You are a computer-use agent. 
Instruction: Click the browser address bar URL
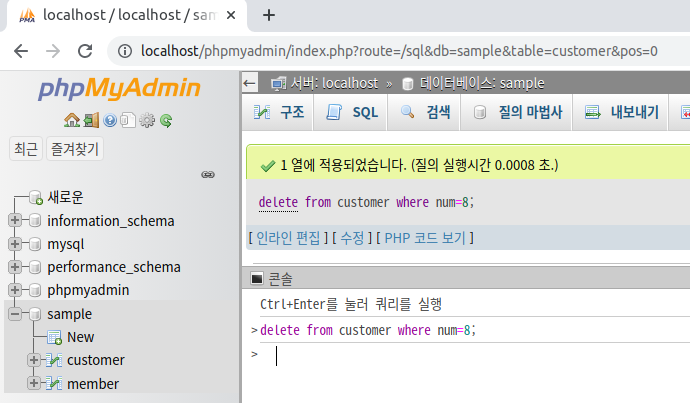399,51
